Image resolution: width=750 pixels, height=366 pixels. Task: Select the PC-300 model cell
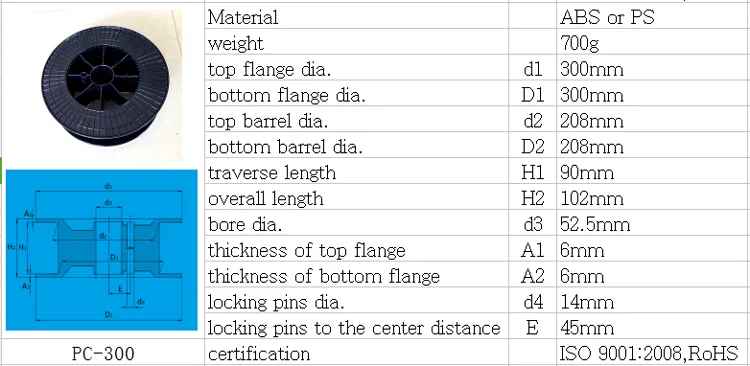[x=103, y=354]
